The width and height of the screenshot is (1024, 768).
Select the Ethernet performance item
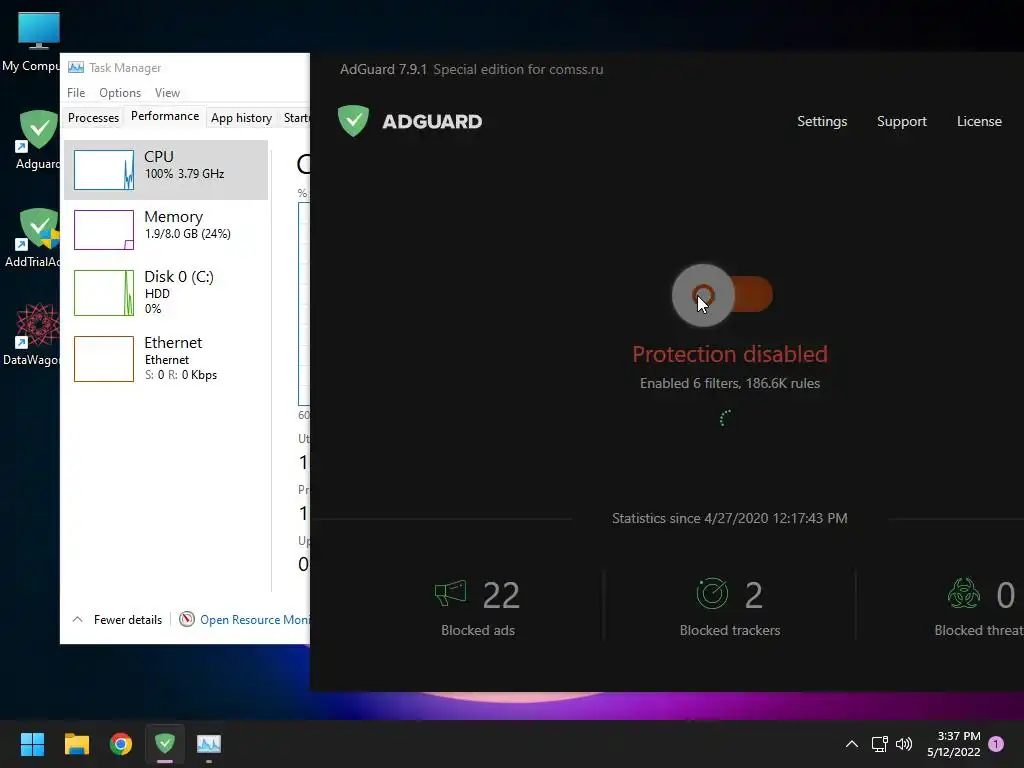[x=166, y=359]
